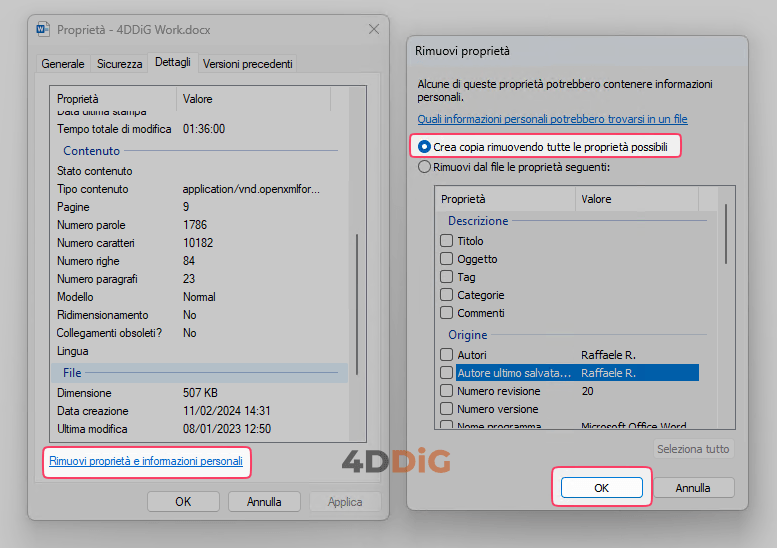This screenshot has width=777, height=548.
Task: Select the Tipo contenuto row
Action: (x=200, y=189)
